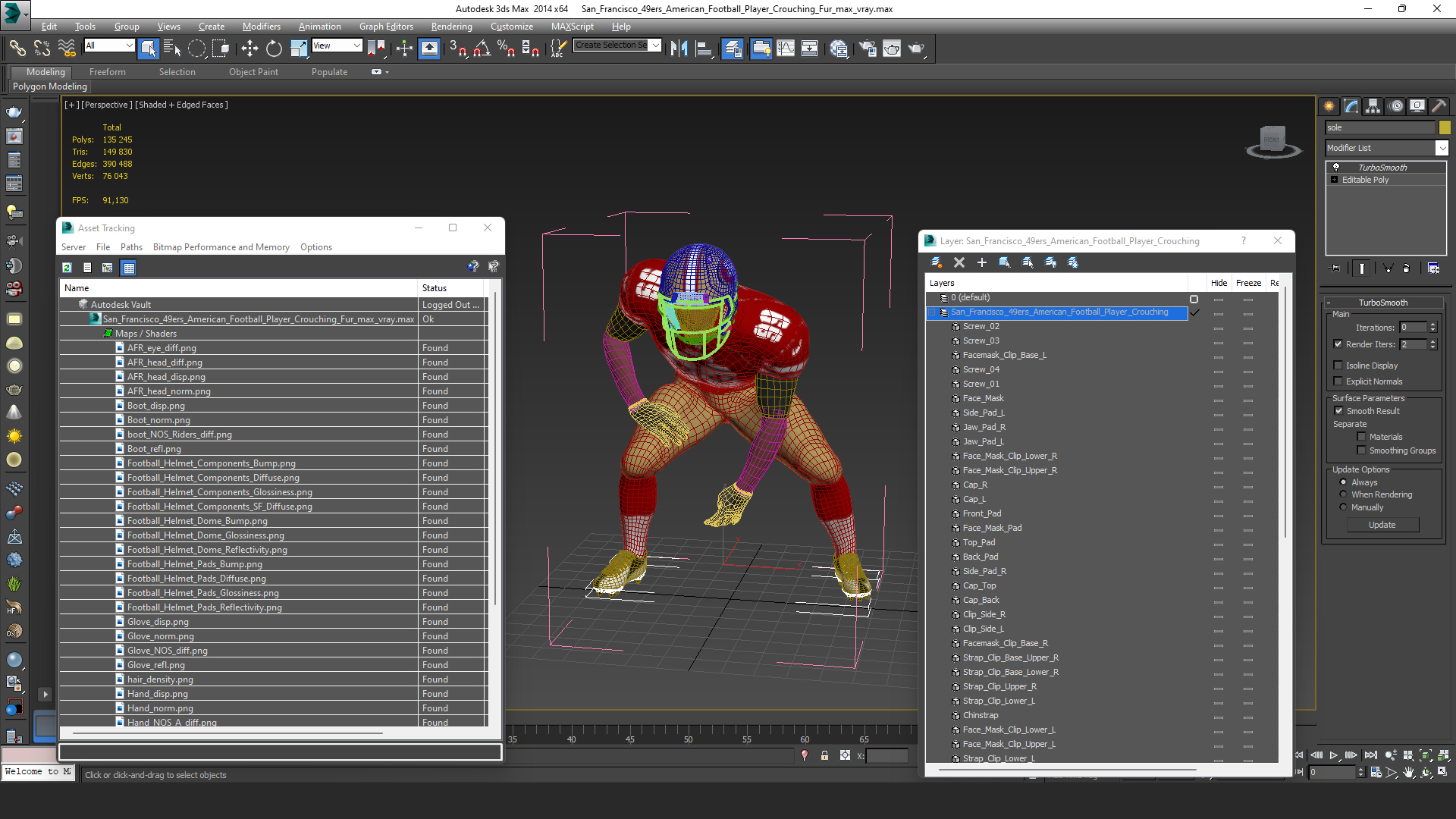This screenshot has height=819, width=1456.
Task: Open the Material Editor icon
Action: [839, 49]
